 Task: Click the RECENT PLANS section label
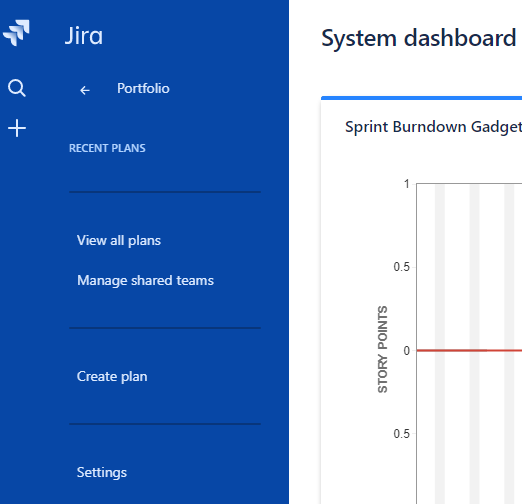107,148
